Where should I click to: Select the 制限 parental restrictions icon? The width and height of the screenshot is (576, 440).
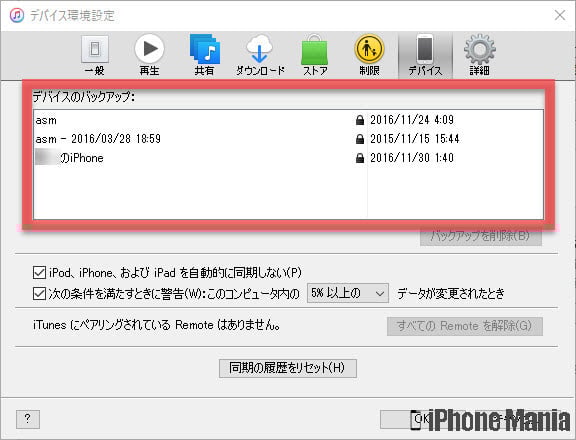pyautogui.click(x=369, y=56)
